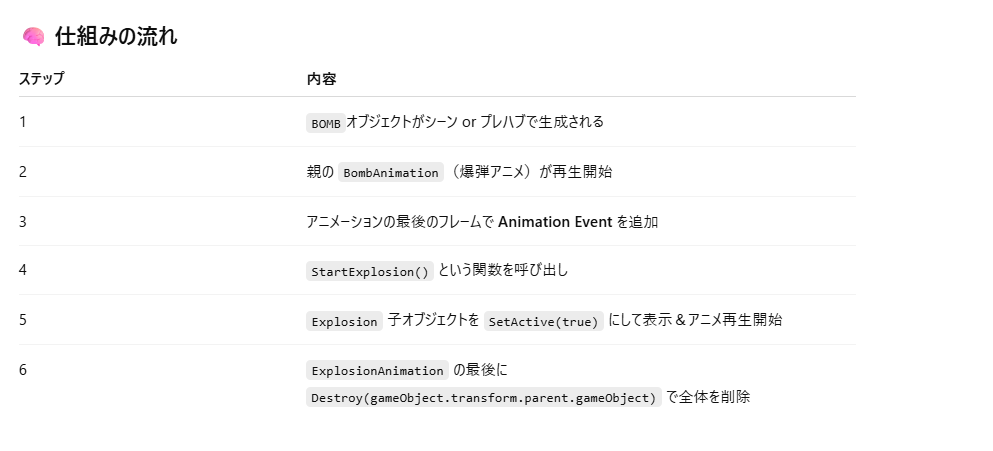
Task: Click the BOMB code label
Action: click(x=326, y=123)
